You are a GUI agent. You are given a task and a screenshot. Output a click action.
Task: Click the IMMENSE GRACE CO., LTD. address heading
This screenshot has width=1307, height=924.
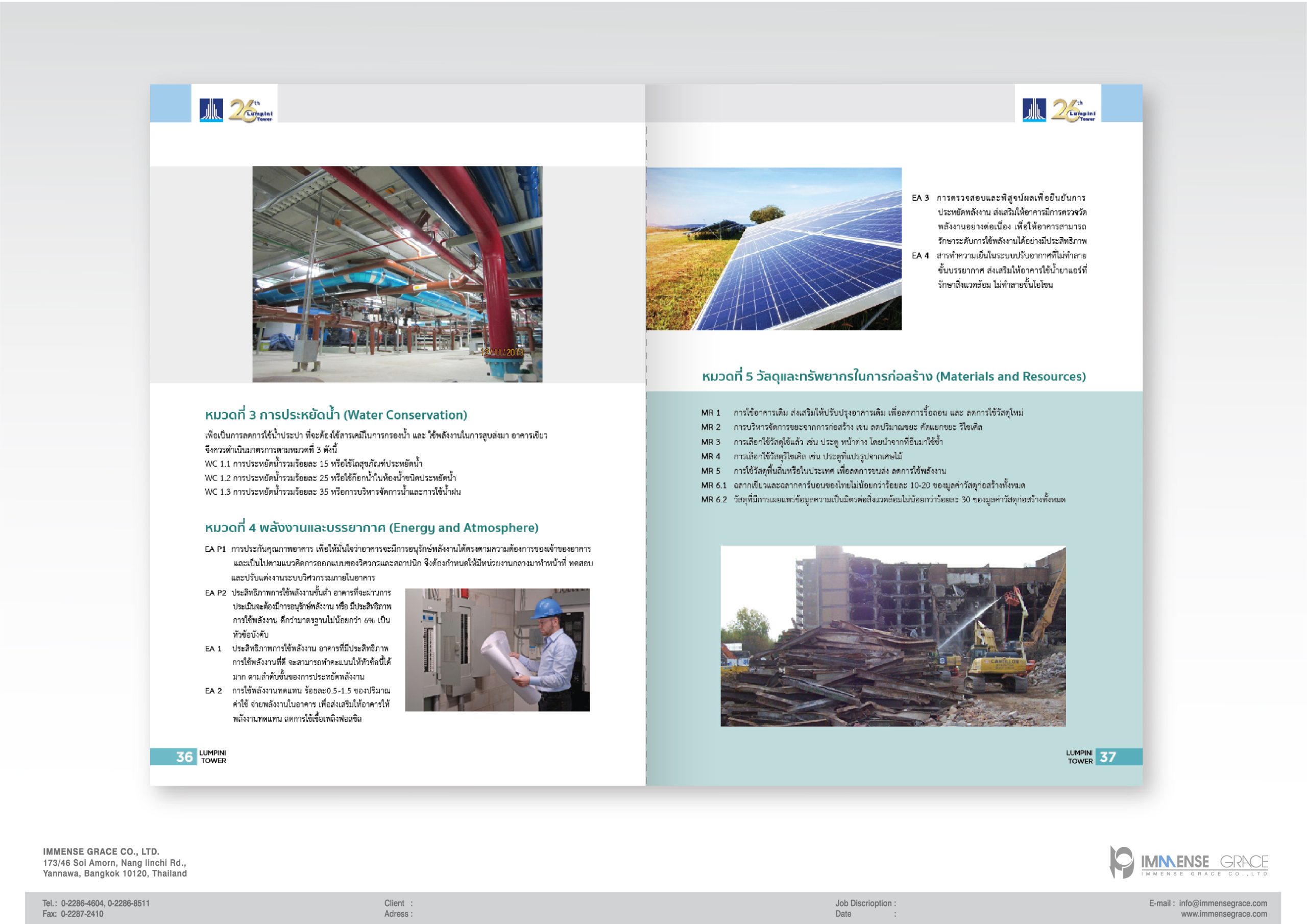[x=101, y=852]
